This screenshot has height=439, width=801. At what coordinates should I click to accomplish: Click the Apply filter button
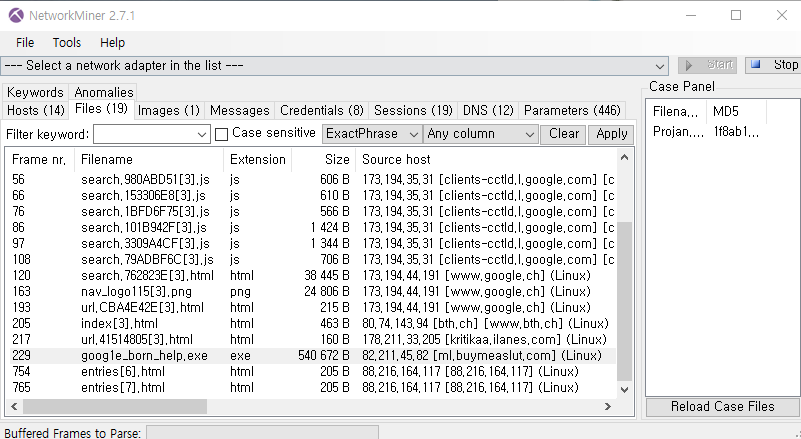[611, 134]
